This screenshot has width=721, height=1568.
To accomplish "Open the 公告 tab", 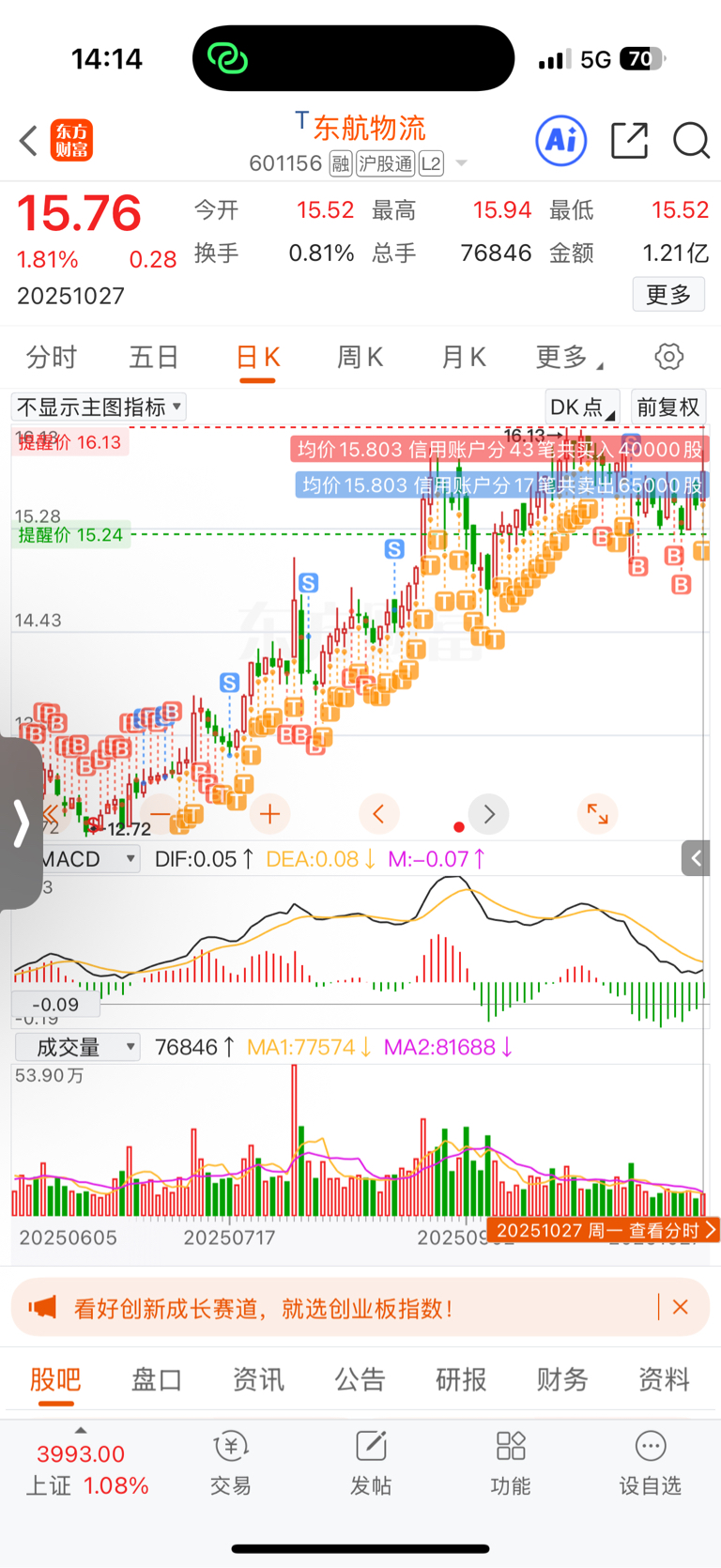I will point(360,1379).
